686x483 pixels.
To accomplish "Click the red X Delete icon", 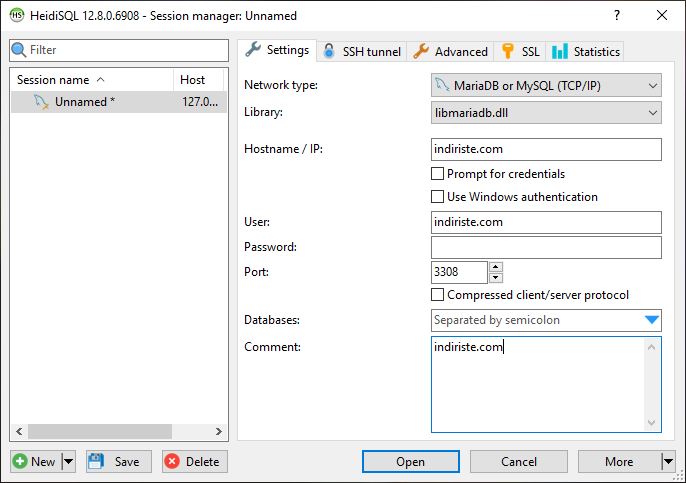I will pos(172,461).
